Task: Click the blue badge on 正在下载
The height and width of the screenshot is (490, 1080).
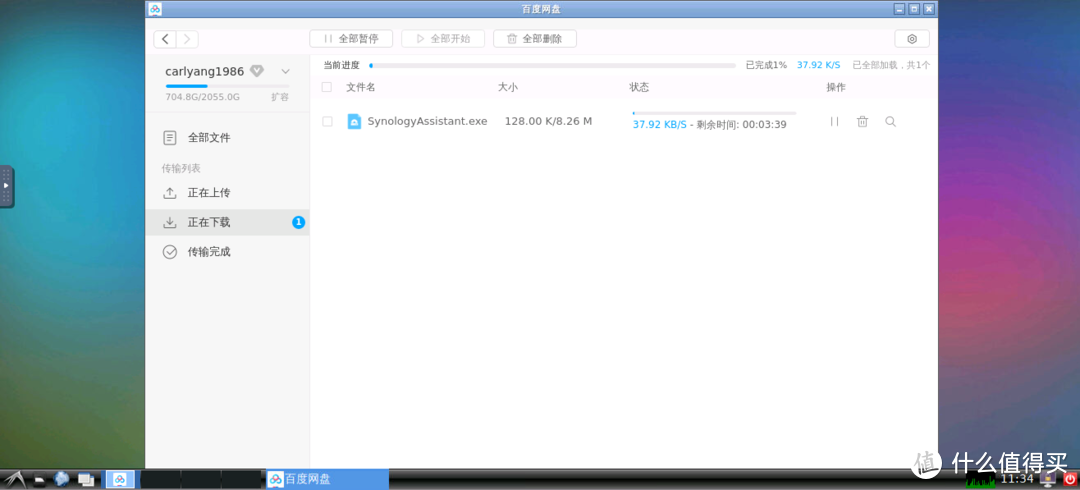Action: pos(298,223)
